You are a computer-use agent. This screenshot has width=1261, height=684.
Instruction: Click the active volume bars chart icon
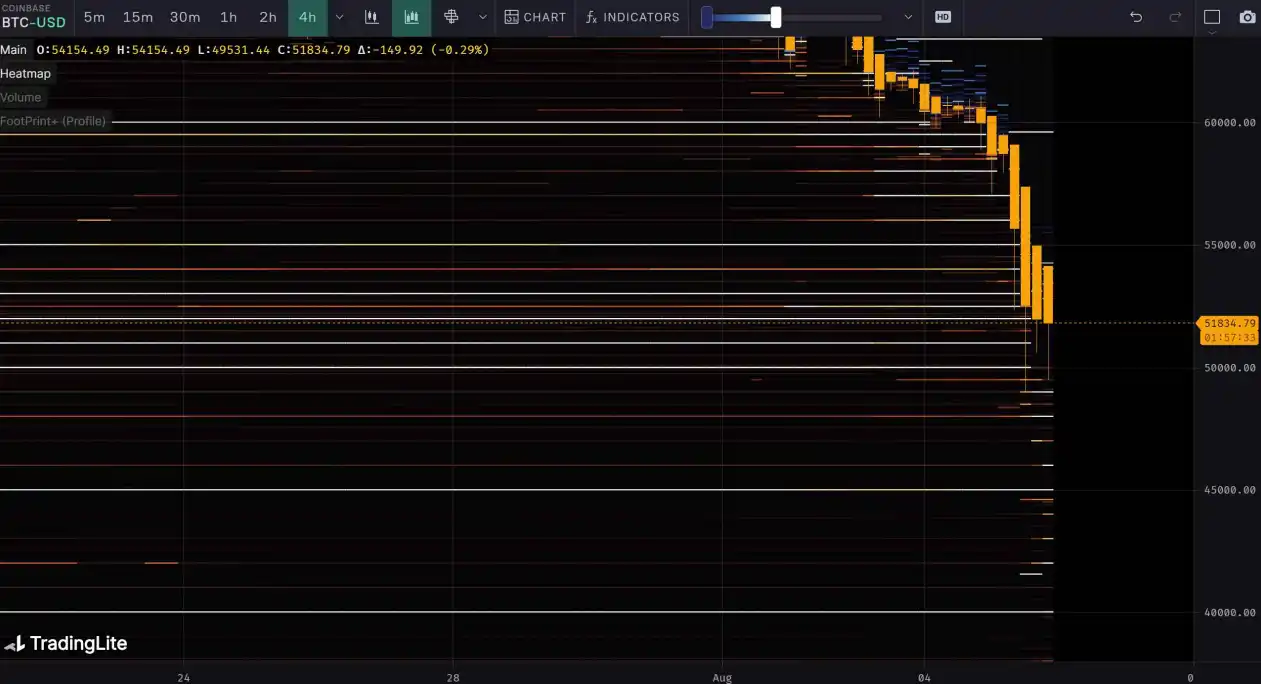pos(411,17)
